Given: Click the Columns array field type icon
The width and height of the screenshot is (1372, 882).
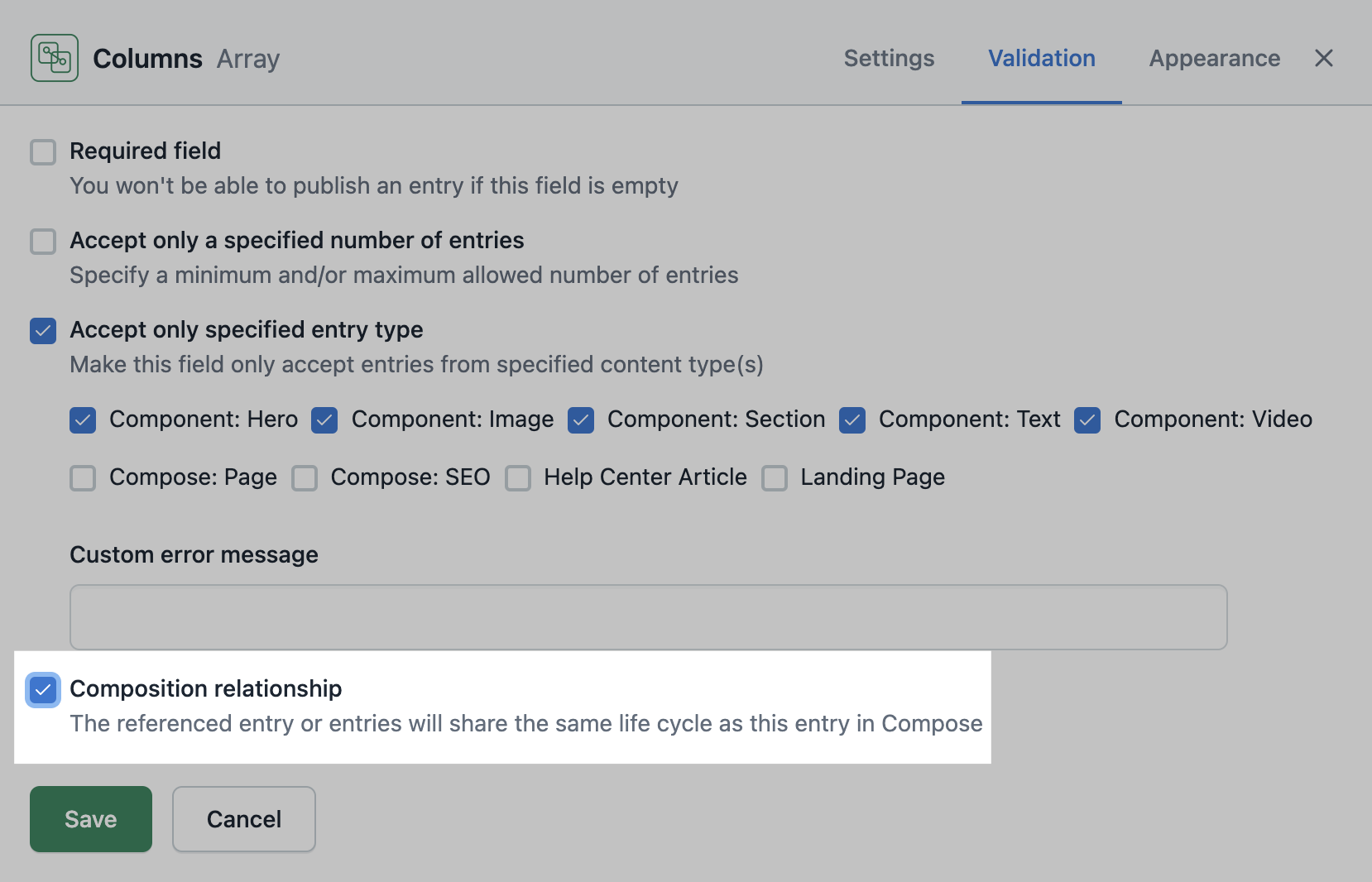Looking at the screenshot, I should click(x=53, y=57).
